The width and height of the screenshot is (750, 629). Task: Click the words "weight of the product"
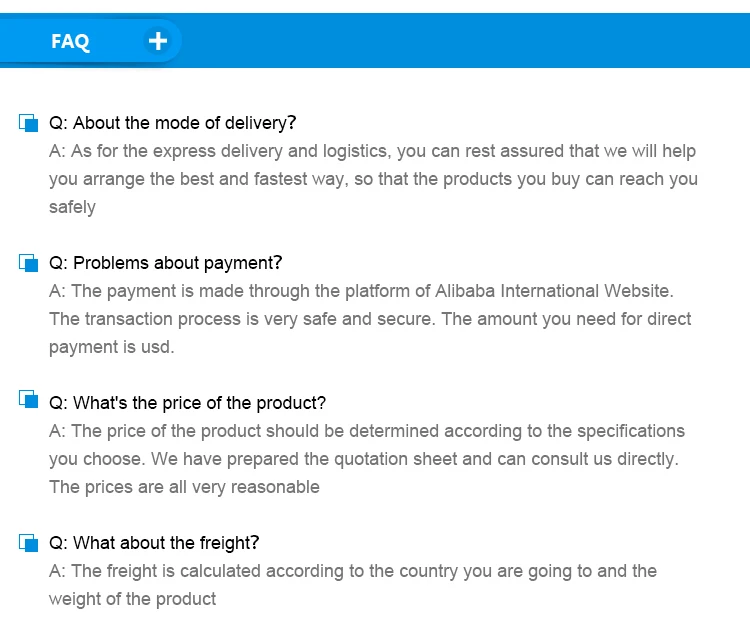(132, 599)
